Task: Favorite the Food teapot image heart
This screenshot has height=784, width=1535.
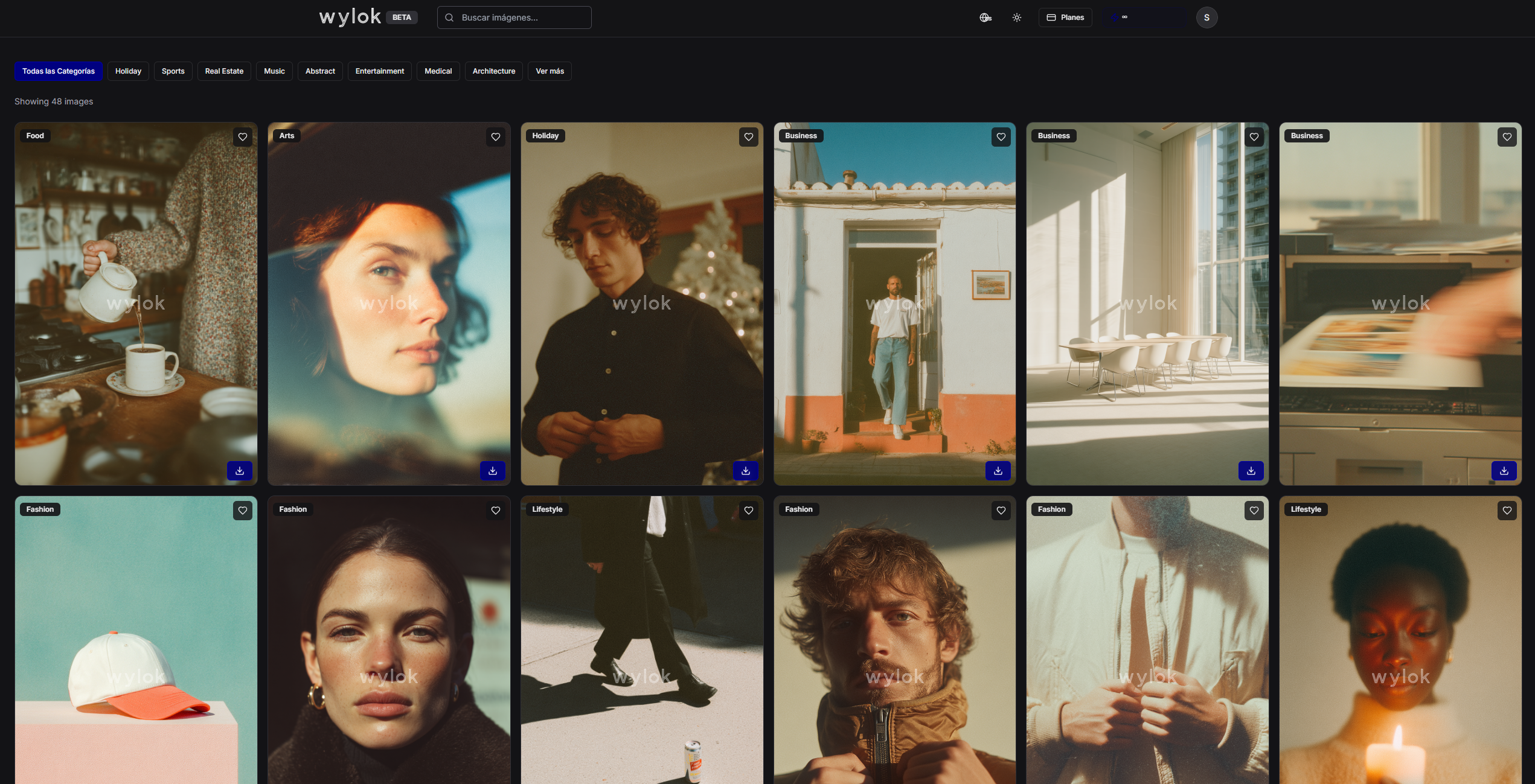Action: (243, 137)
